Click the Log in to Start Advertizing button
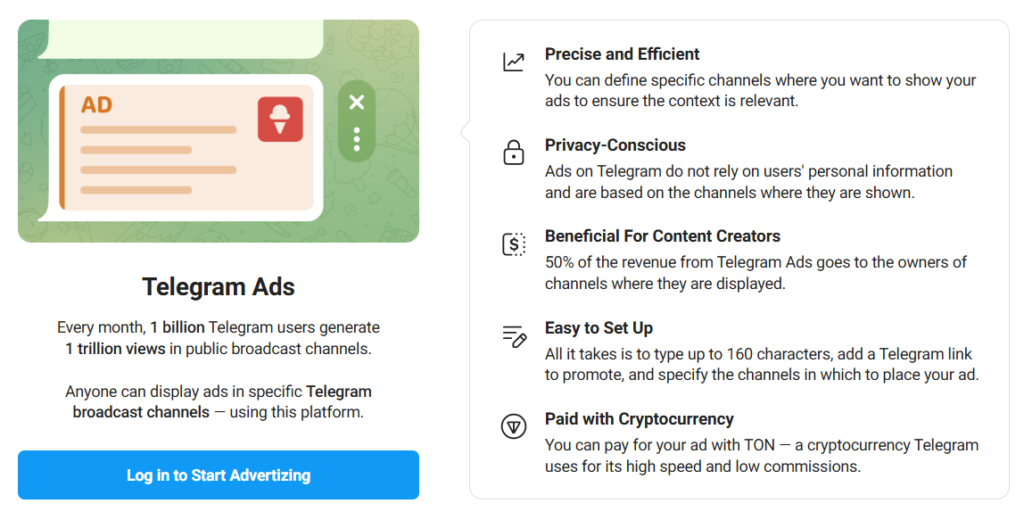Screen dimensions: 1024x520 click(x=218, y=475)
